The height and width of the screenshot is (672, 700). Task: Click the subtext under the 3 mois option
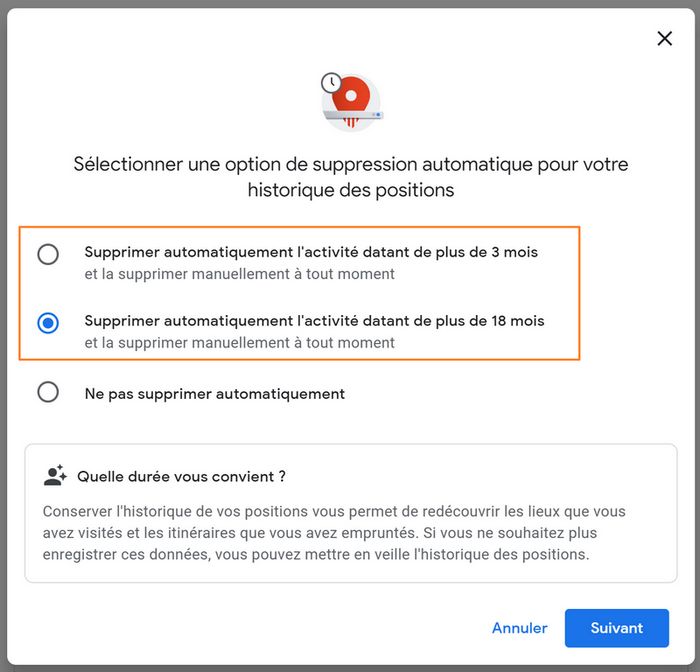click(239, 274)
